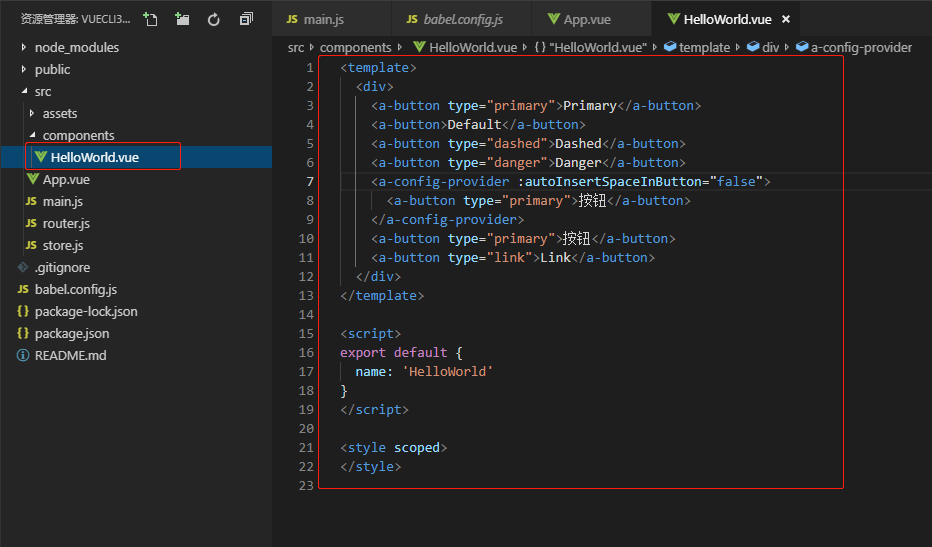Viewport: 932px width, 547px height.
Task: Expand the node_modules folder arrow
Action: pyautogui.click(x=23, y=47)
